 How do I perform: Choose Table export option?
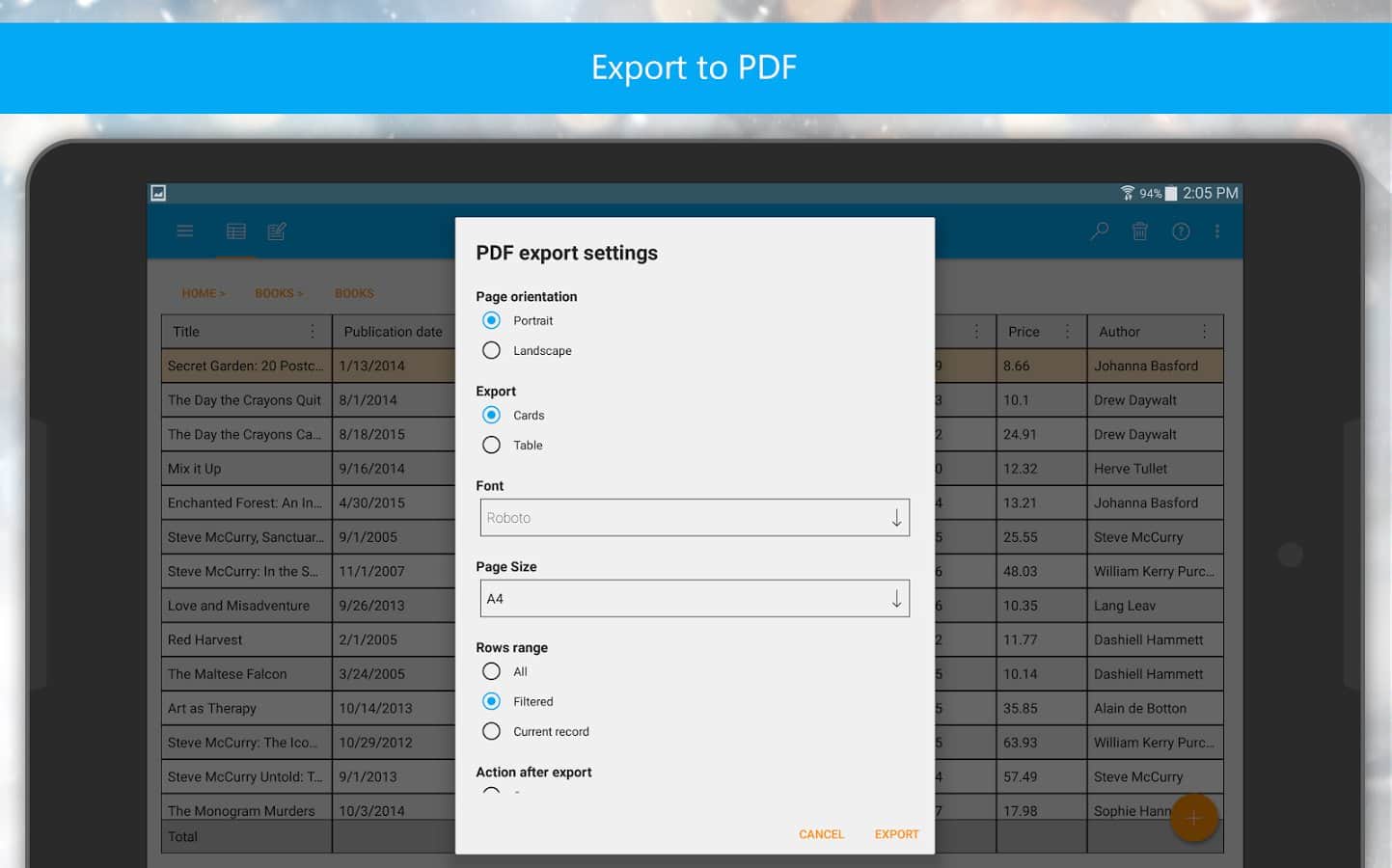tap(492, 445)
